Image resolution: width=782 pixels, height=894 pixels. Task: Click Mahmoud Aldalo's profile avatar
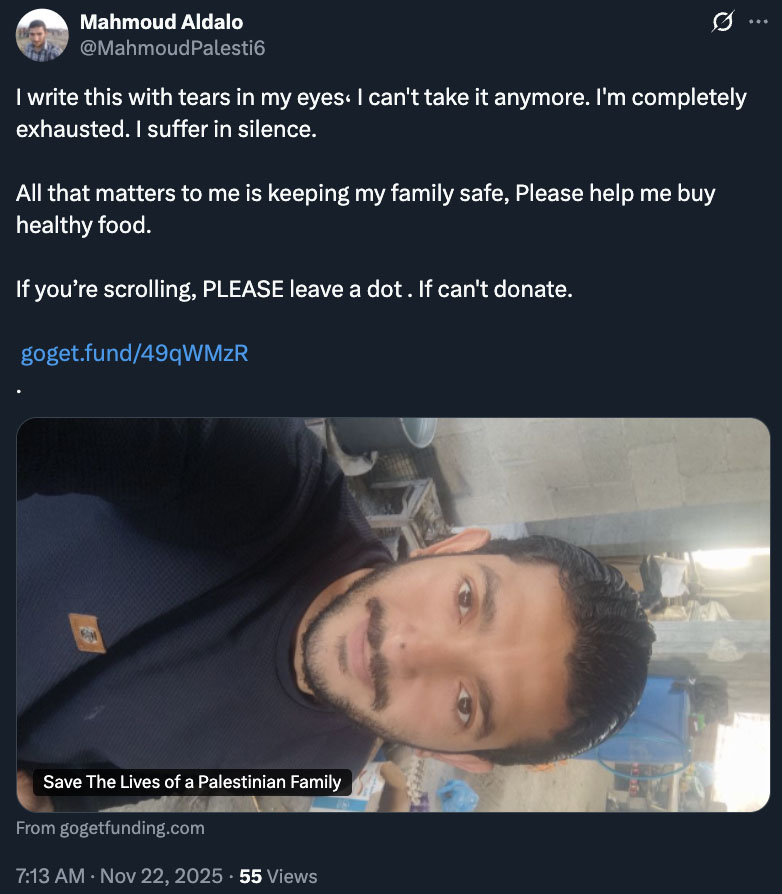pyautogui.click(x=41, y=37)
